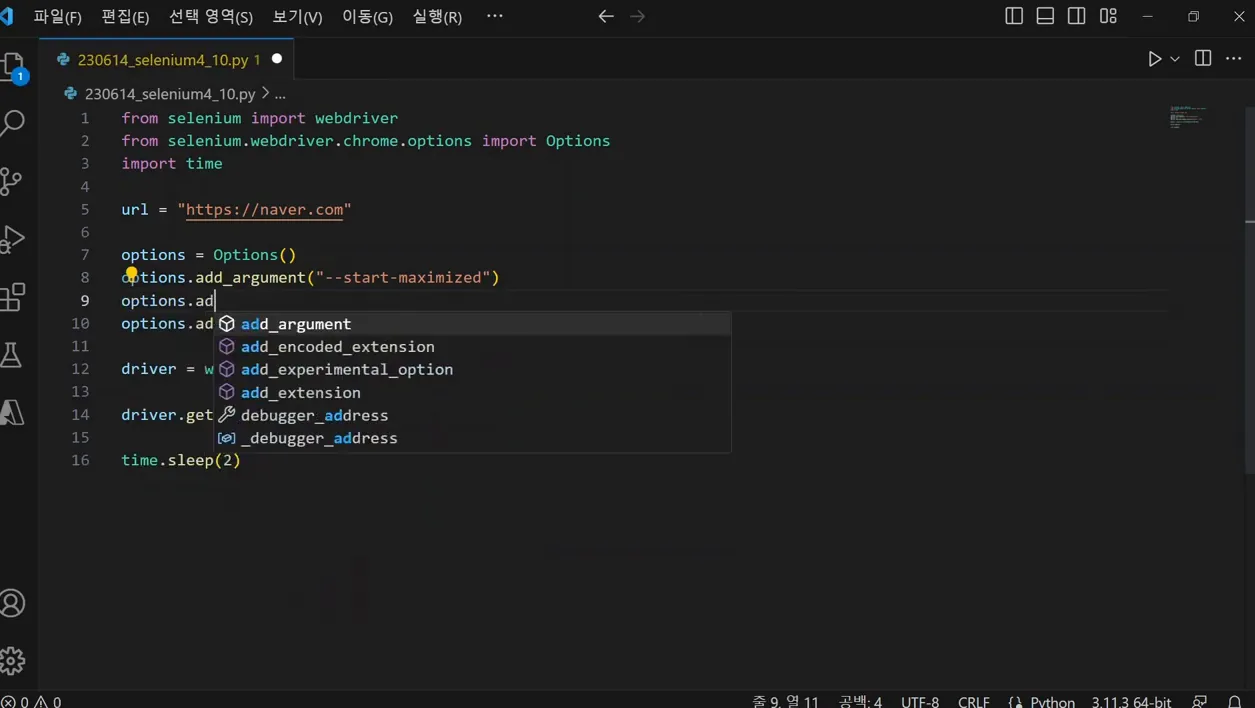Click UTF-8 encoding in status bar
The image size is (1255, 708).
pyautogui.click(x=920, y=701)
